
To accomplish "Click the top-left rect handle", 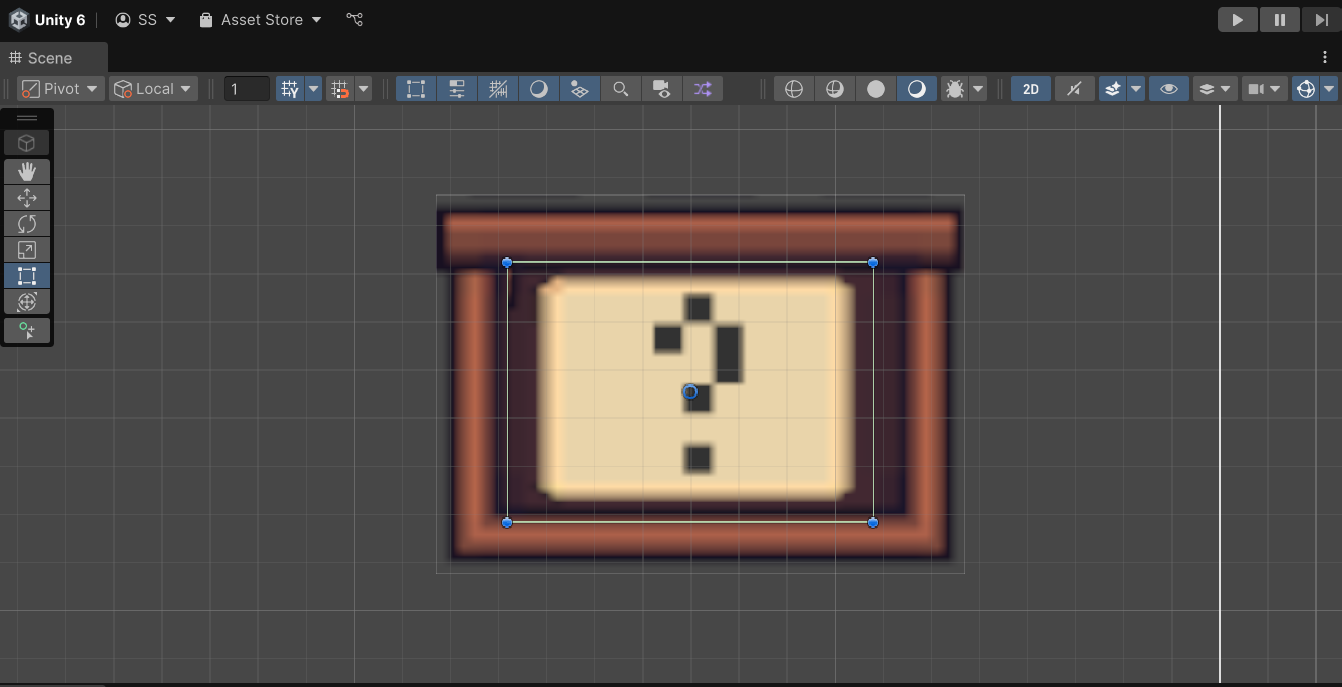I will pyautogui.click(x=507, y=262).
